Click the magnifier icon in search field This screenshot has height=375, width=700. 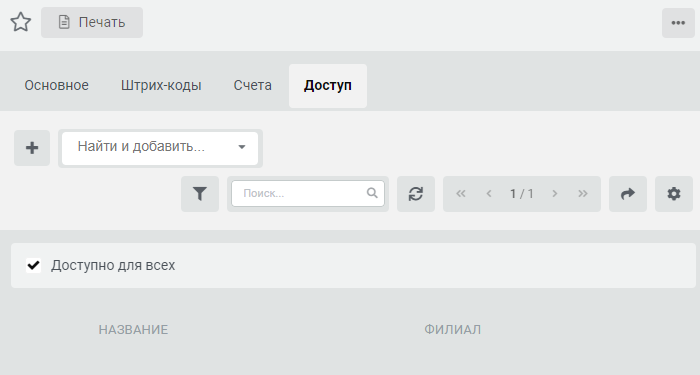click(x=372, y=193)
